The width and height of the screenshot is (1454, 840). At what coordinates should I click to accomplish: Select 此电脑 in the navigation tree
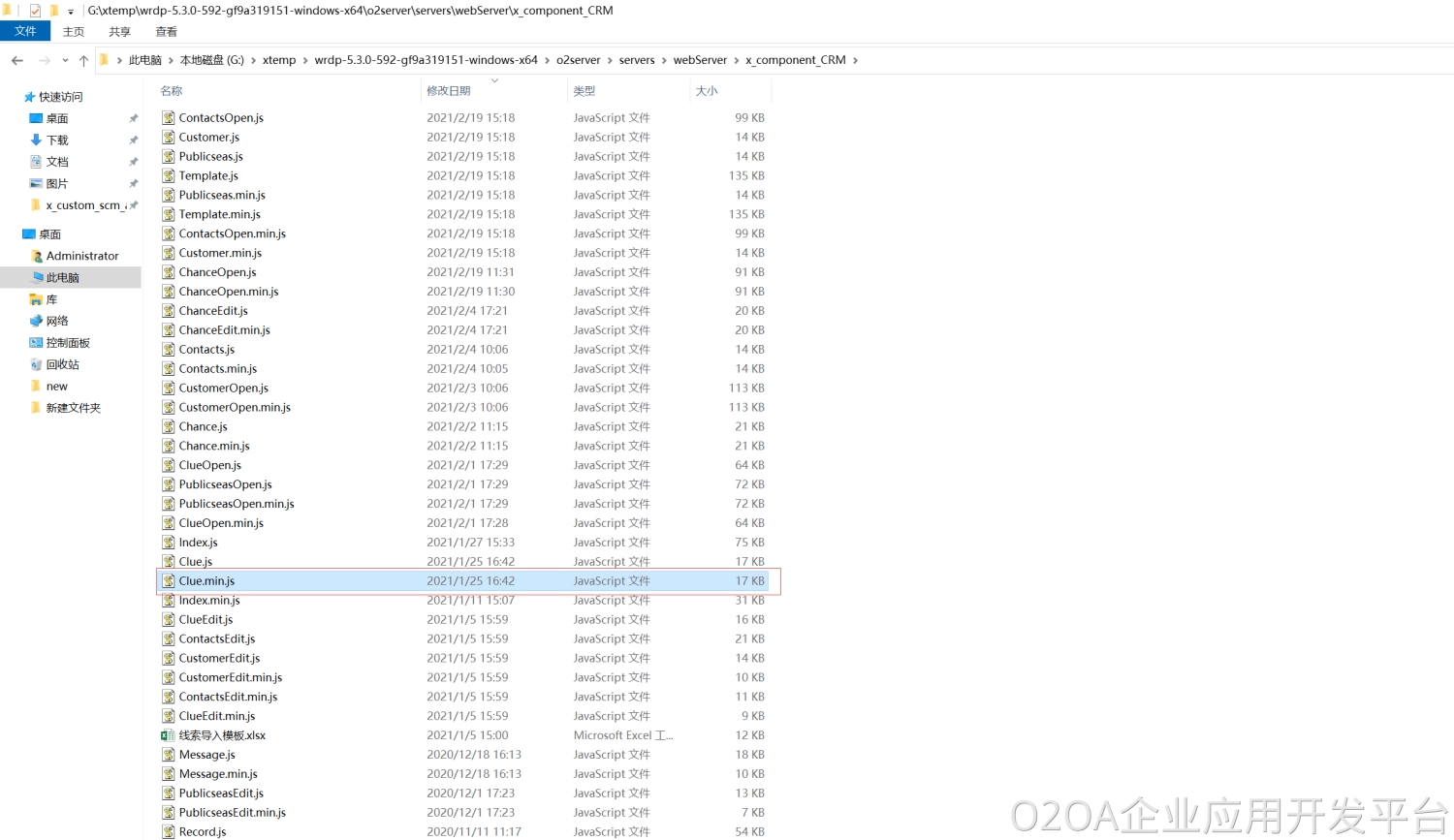click(62, 278)
